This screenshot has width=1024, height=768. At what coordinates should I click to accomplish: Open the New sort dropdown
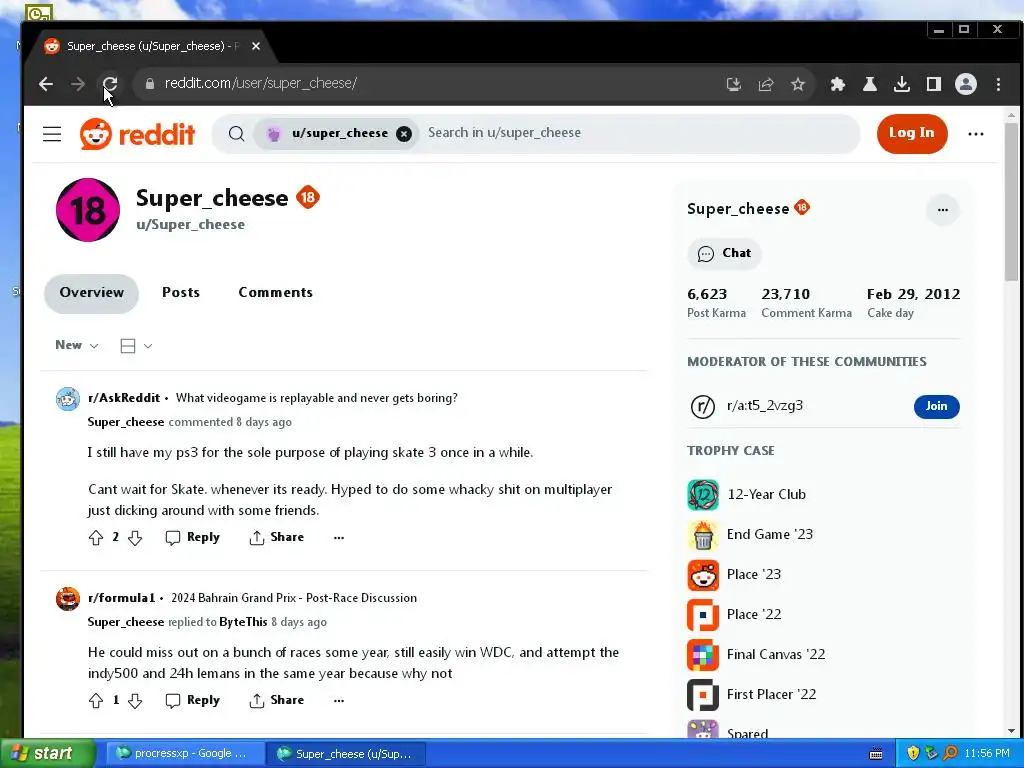pyautogui.click(x=76, y=345)
